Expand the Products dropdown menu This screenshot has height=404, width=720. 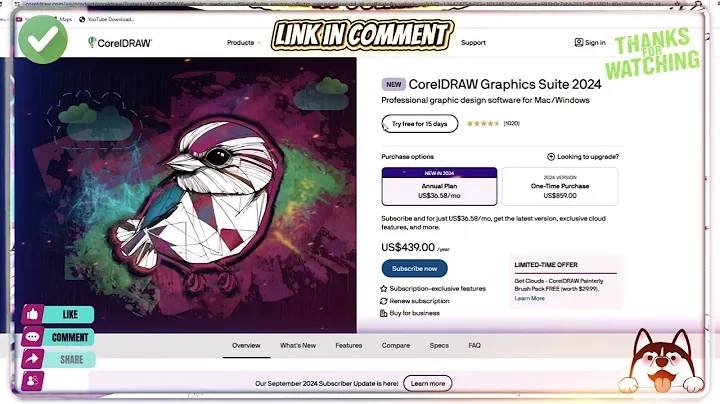click(x=243, y=42)
